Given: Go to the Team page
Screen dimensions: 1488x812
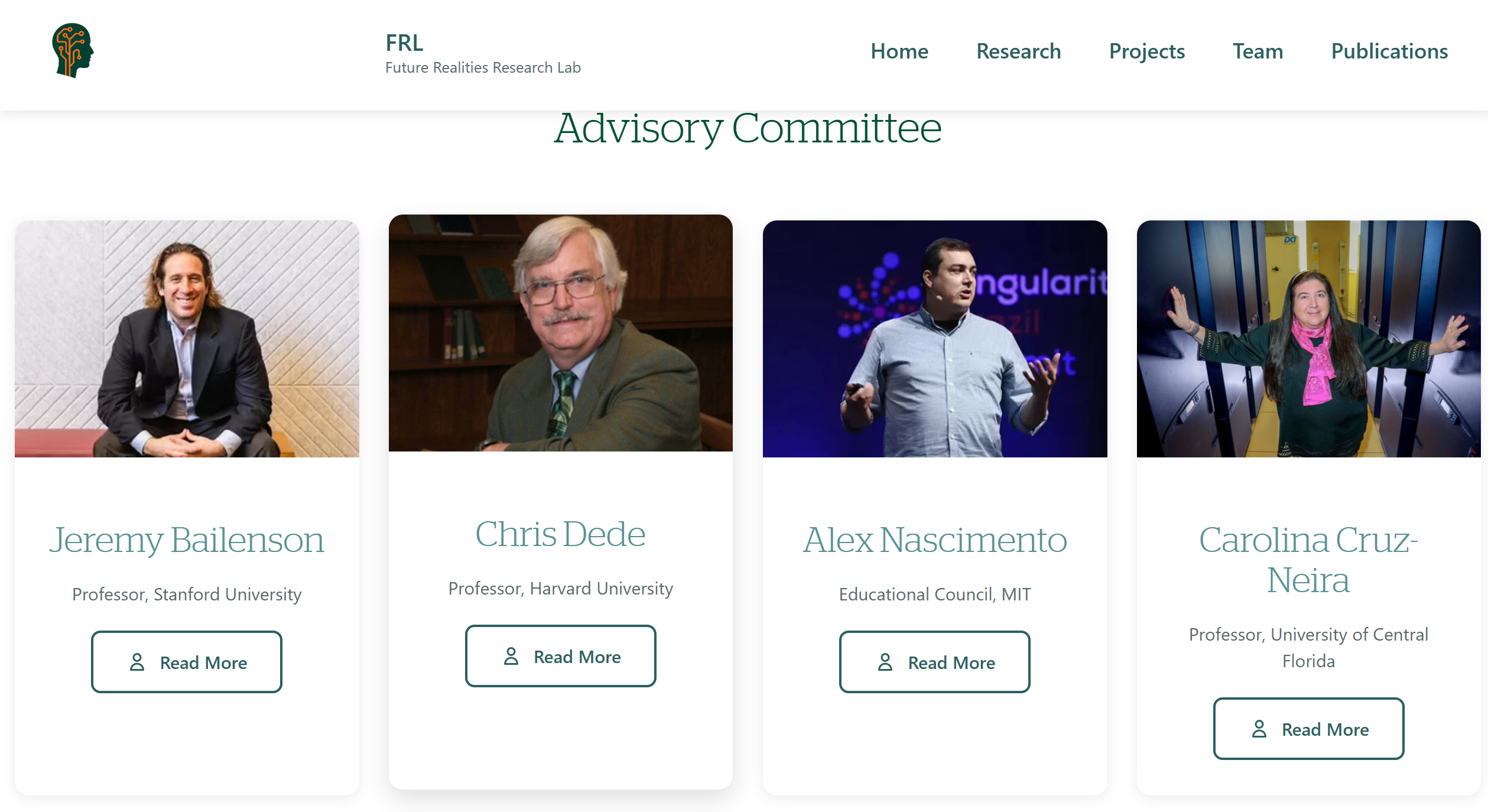Looking at the screenshot, I should 1258,51.
